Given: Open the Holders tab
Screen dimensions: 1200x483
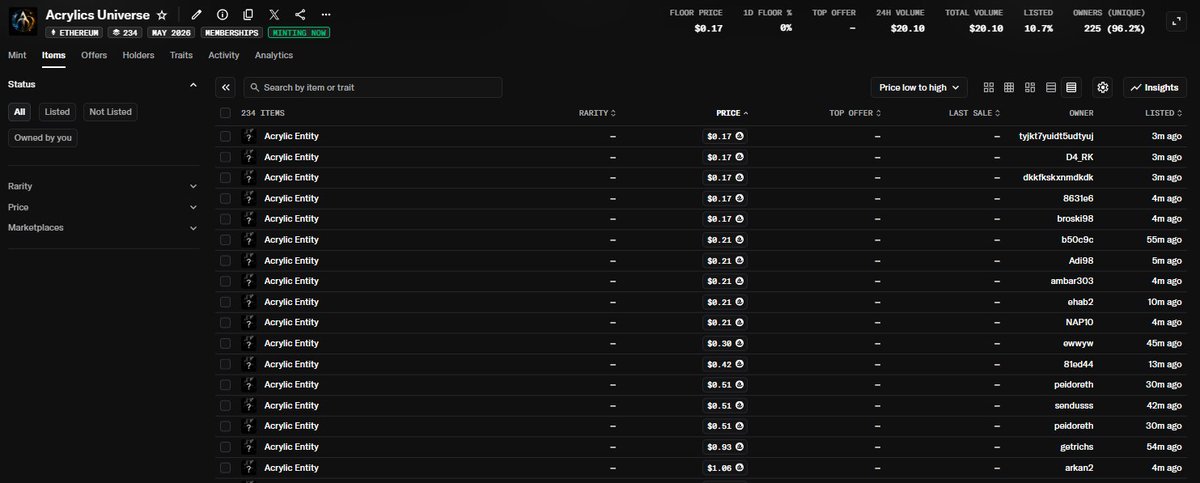Looking at the screenshot, I should 138,55.
